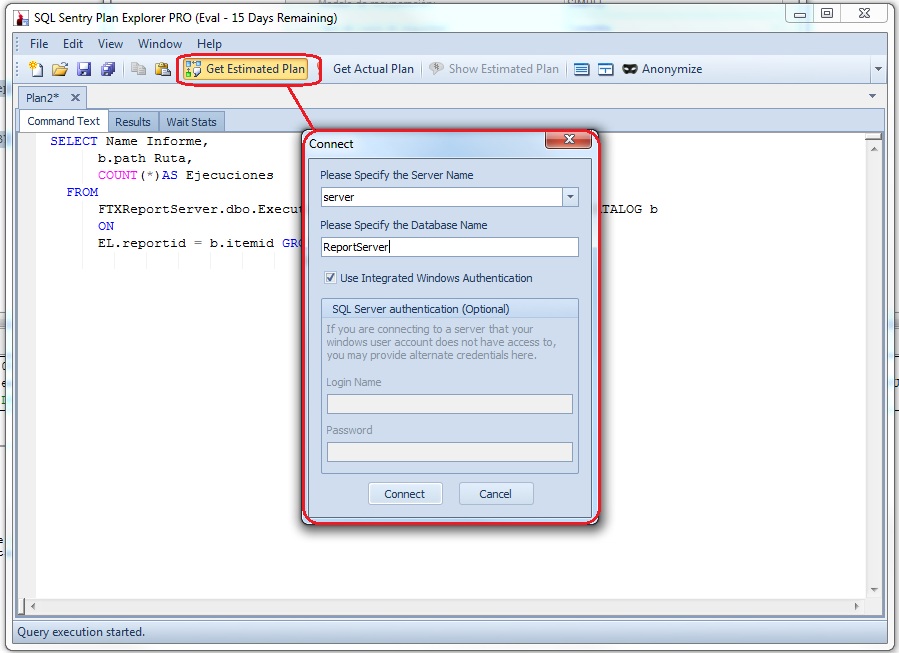Open the Window menu
This screenshot has height=653, width=899.
click(160, 44)
